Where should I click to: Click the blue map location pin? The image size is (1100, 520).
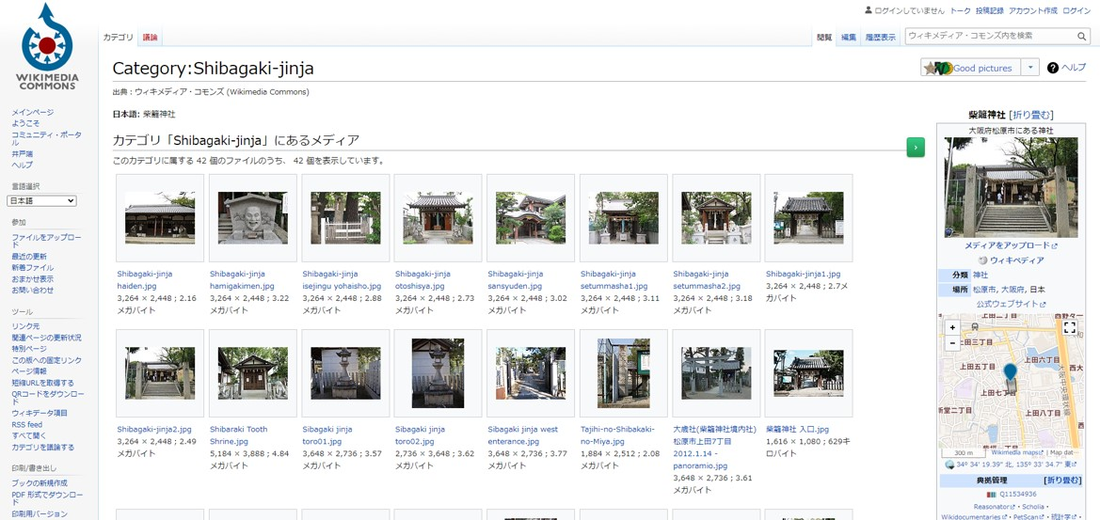click(1010, 373)
